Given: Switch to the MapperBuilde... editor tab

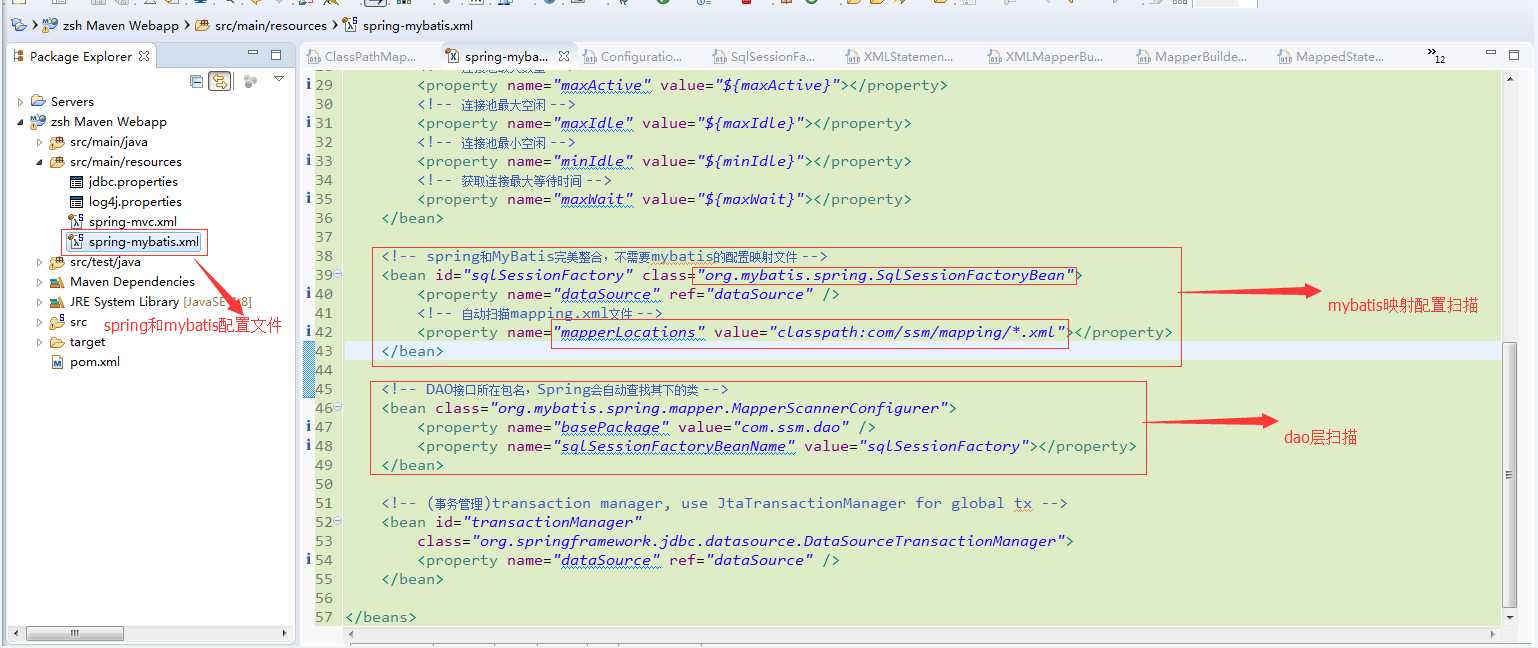Looking at the screenshot, I should pos(1190,57).
